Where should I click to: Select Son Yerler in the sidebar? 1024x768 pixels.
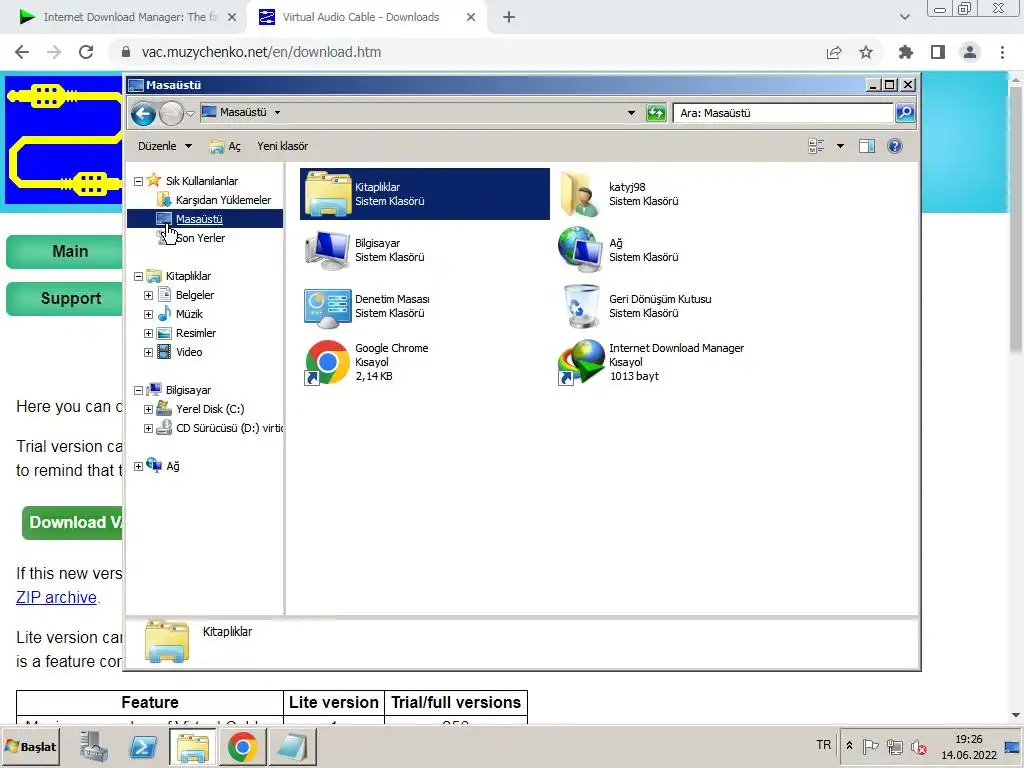point(200,238)
